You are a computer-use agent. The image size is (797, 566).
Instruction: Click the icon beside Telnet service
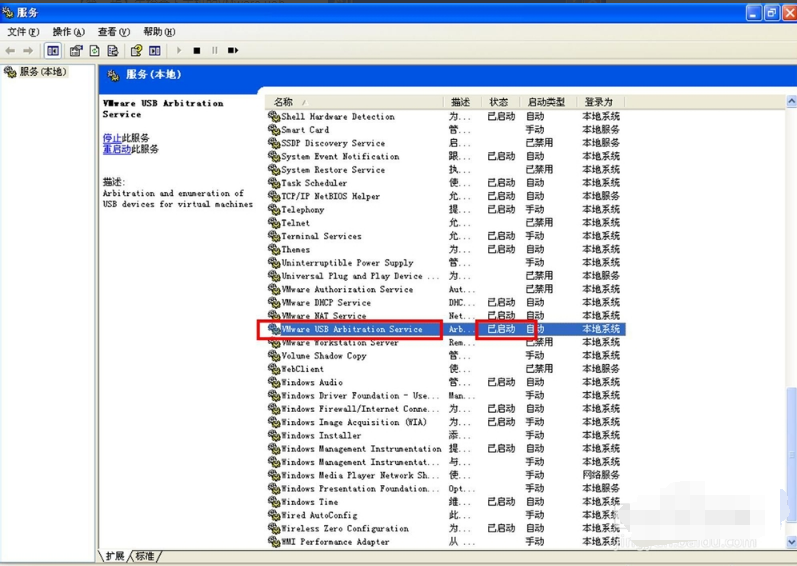coord(274,223)
